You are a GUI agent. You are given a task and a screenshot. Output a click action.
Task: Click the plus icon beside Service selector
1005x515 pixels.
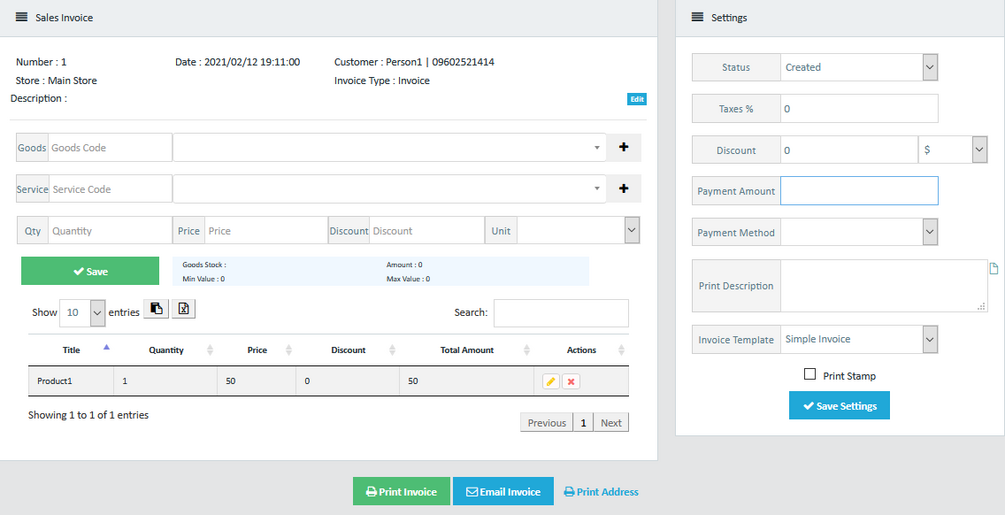click(624, 189)
